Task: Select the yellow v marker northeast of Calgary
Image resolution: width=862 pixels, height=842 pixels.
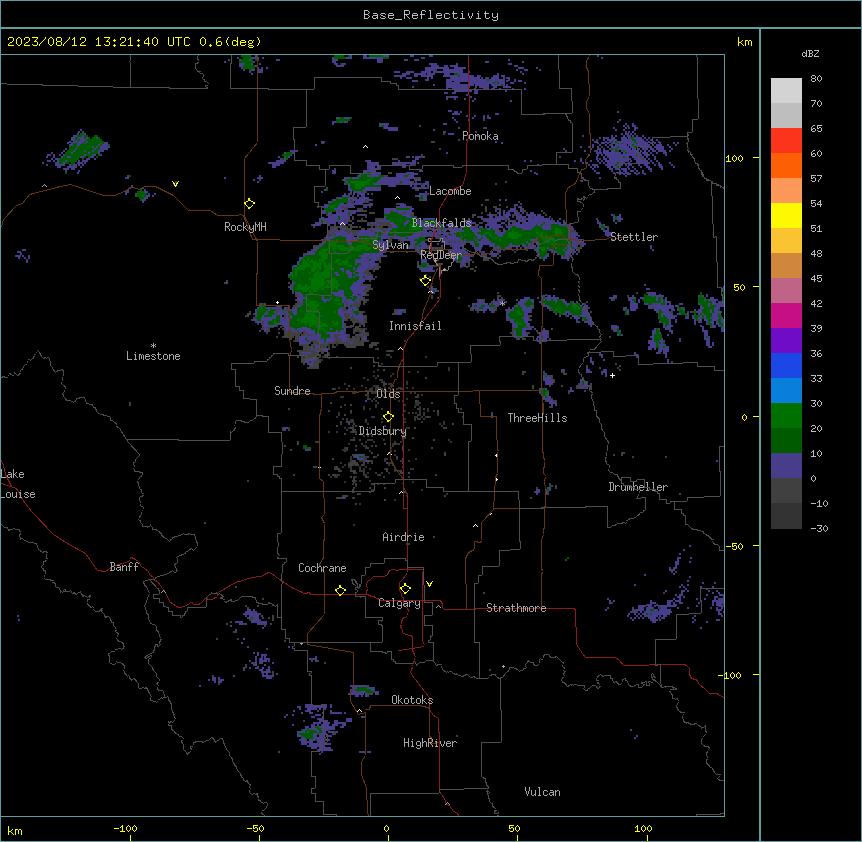Action: click(429, 584)
